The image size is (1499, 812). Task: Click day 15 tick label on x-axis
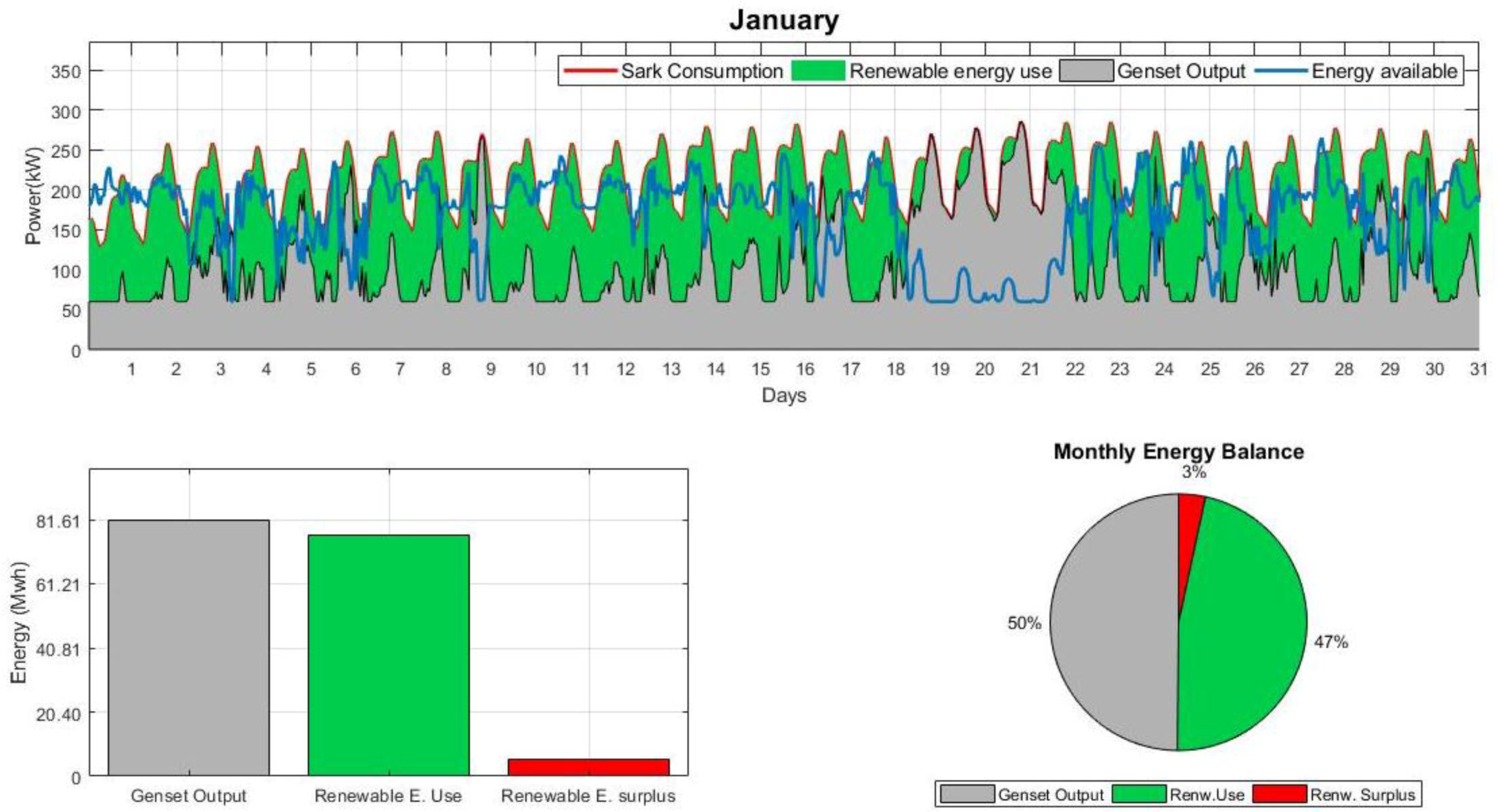[760, 370]
